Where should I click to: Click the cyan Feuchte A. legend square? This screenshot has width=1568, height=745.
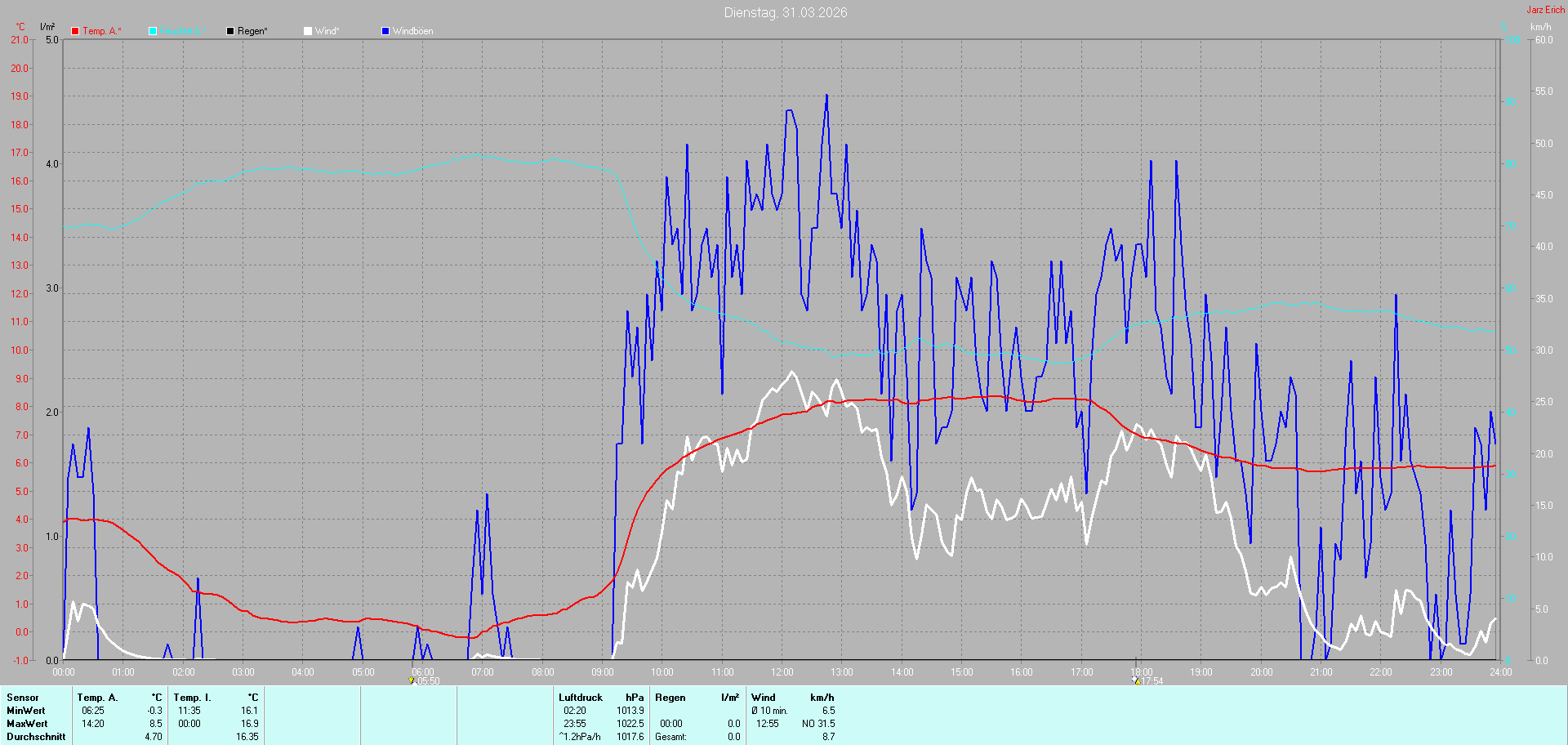(x=153, y=31)
